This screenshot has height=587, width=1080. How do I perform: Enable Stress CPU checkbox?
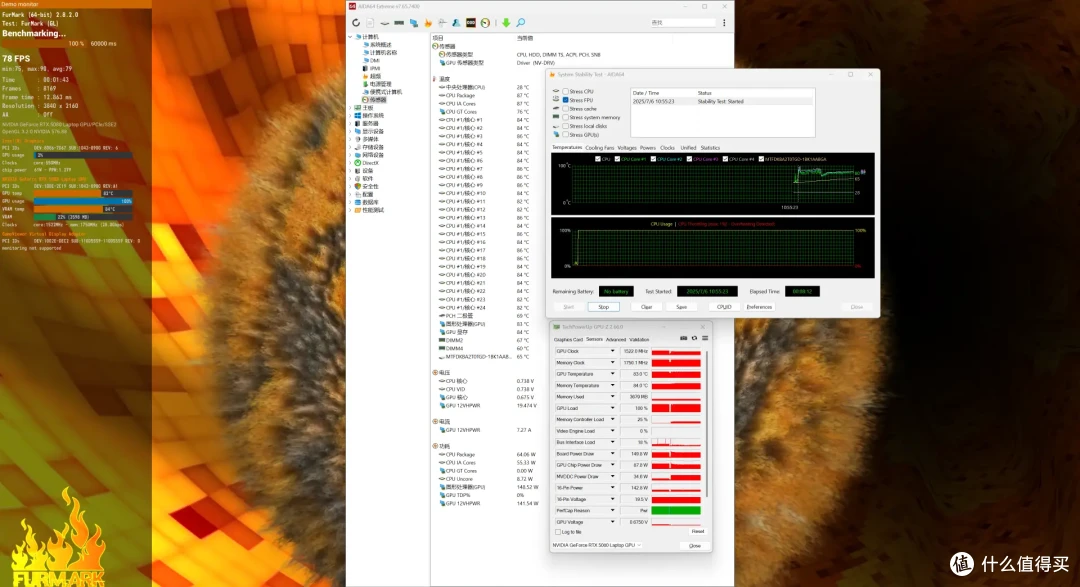click(x=565, y=91)
